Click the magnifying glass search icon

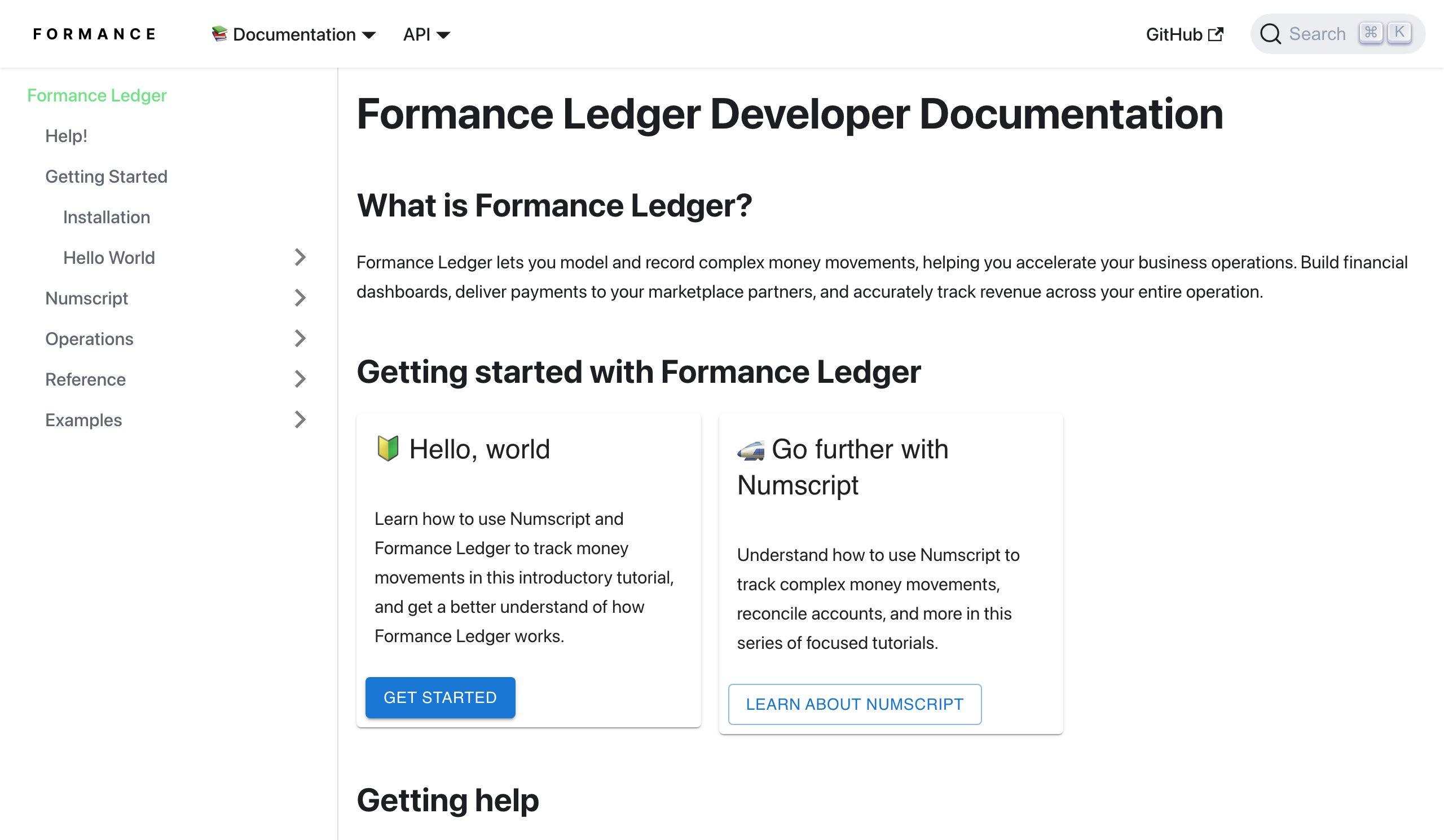pyautogui.click(x=1270, y=34)
